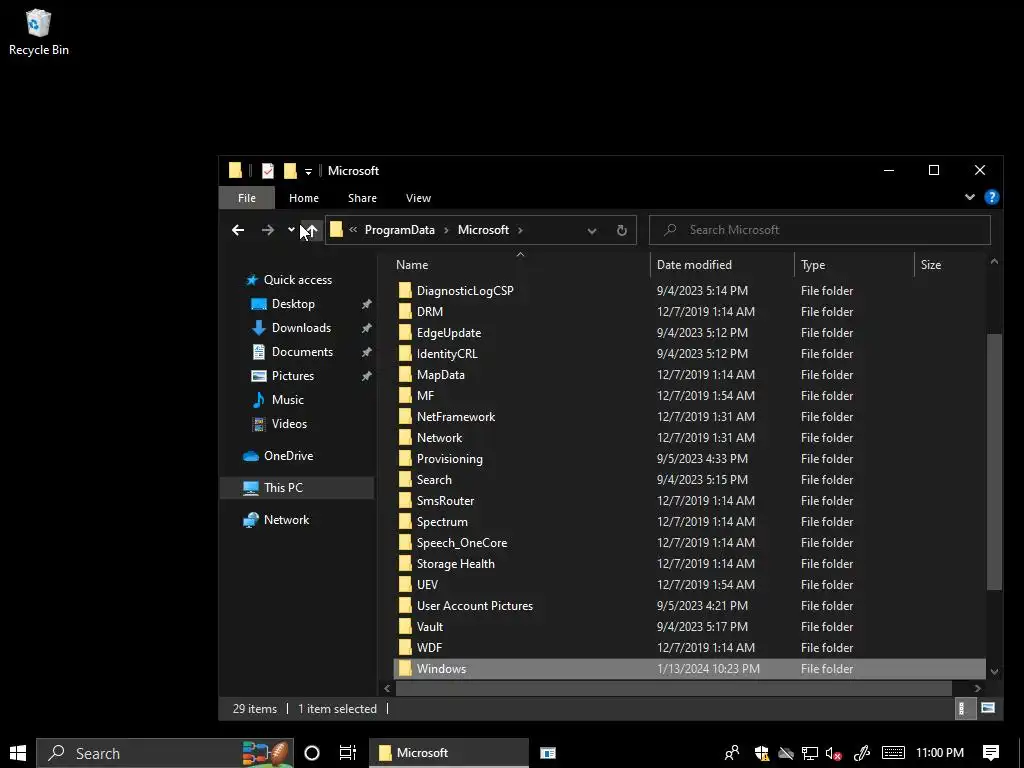The width and height of the screenshot is (1024, 768).
Task: Click ProgramData in the address path
Action: (x=400, y=230)
